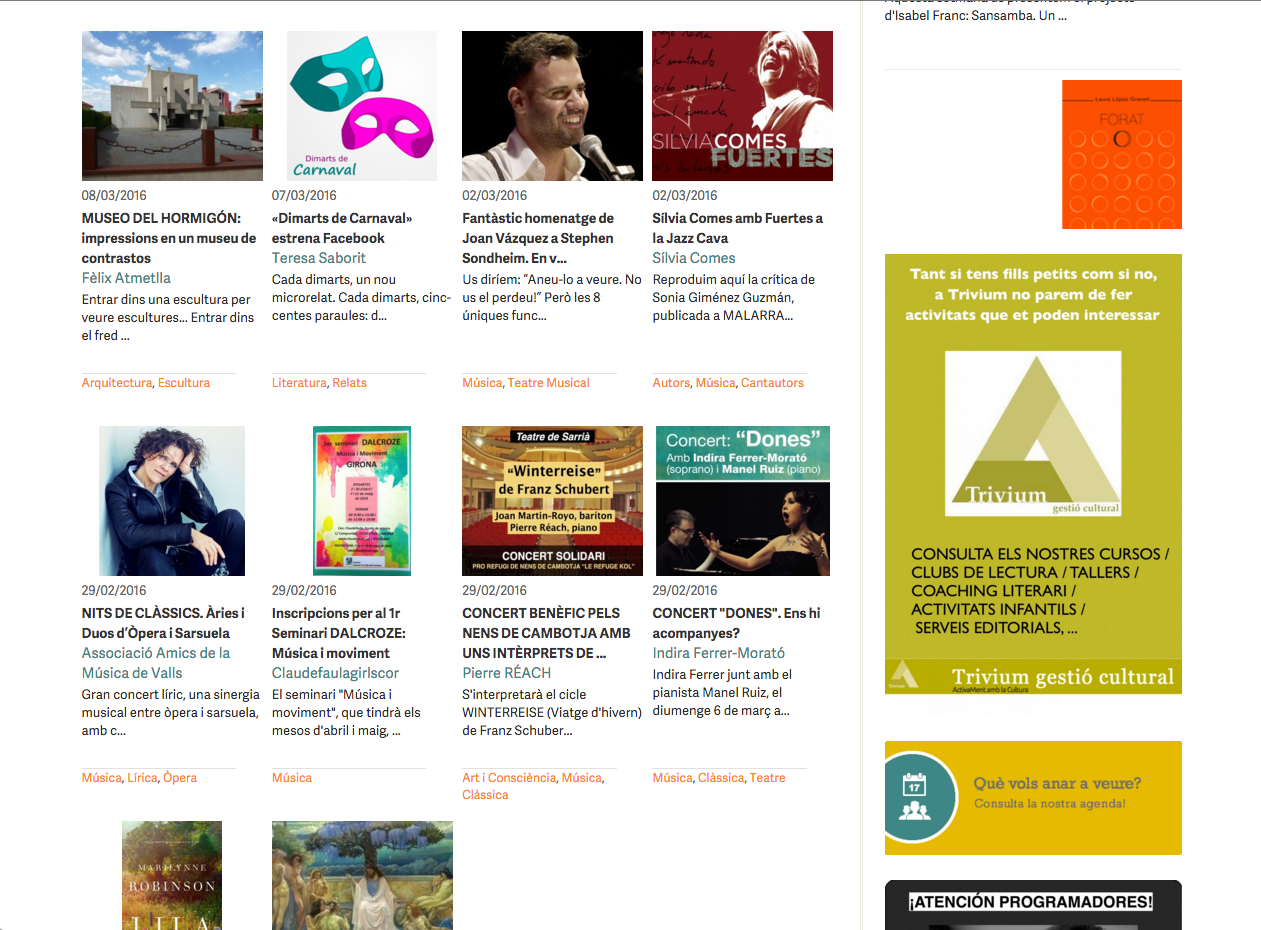The image size is (1261, 930).
Task: Open article title CONCERT "DONES". Ens hi acompanyes?
Action: click(736, 623)
